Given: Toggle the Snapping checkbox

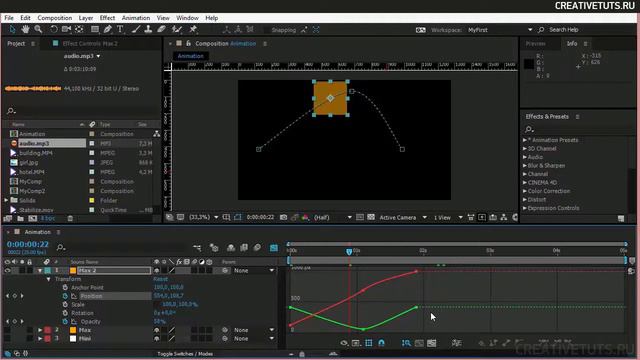Looking at the screenshot, I should pyautogui.click(x=267, y=30).
